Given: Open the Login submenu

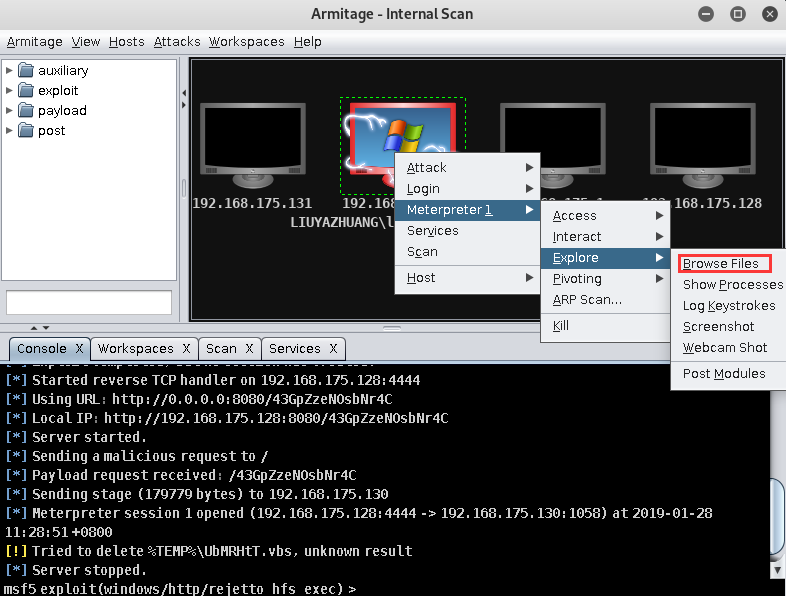Looking at the screenshot, I should coord(467,188).
